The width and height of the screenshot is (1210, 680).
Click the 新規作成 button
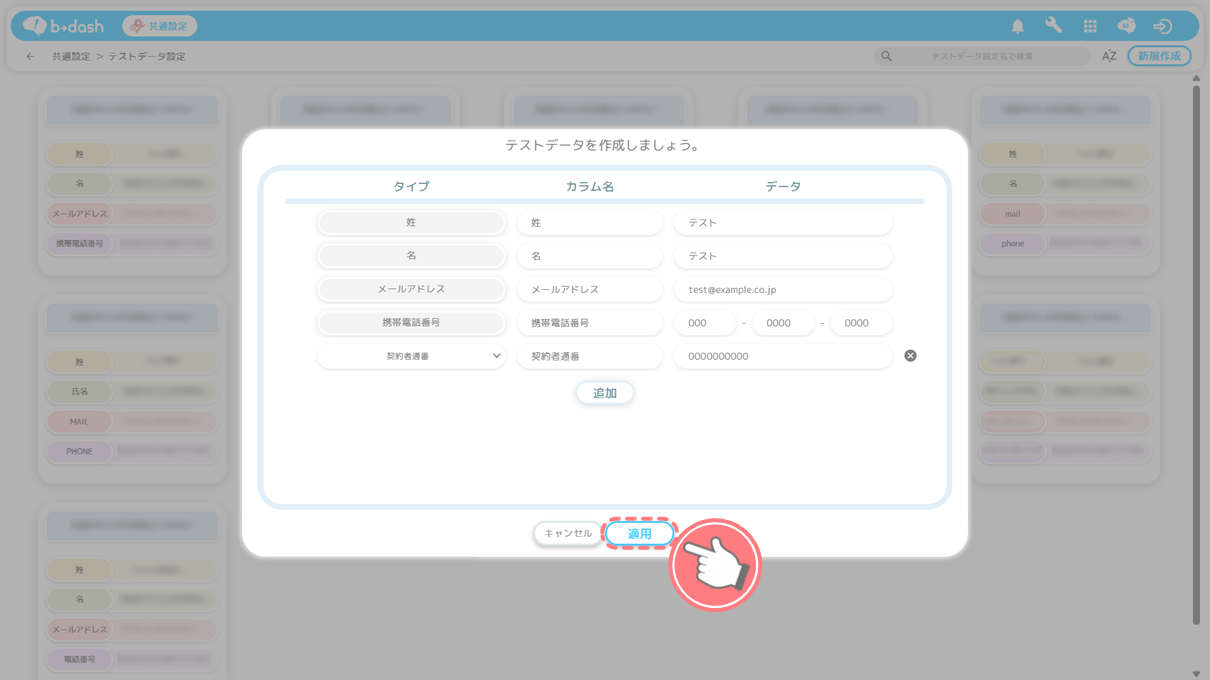1159,56
